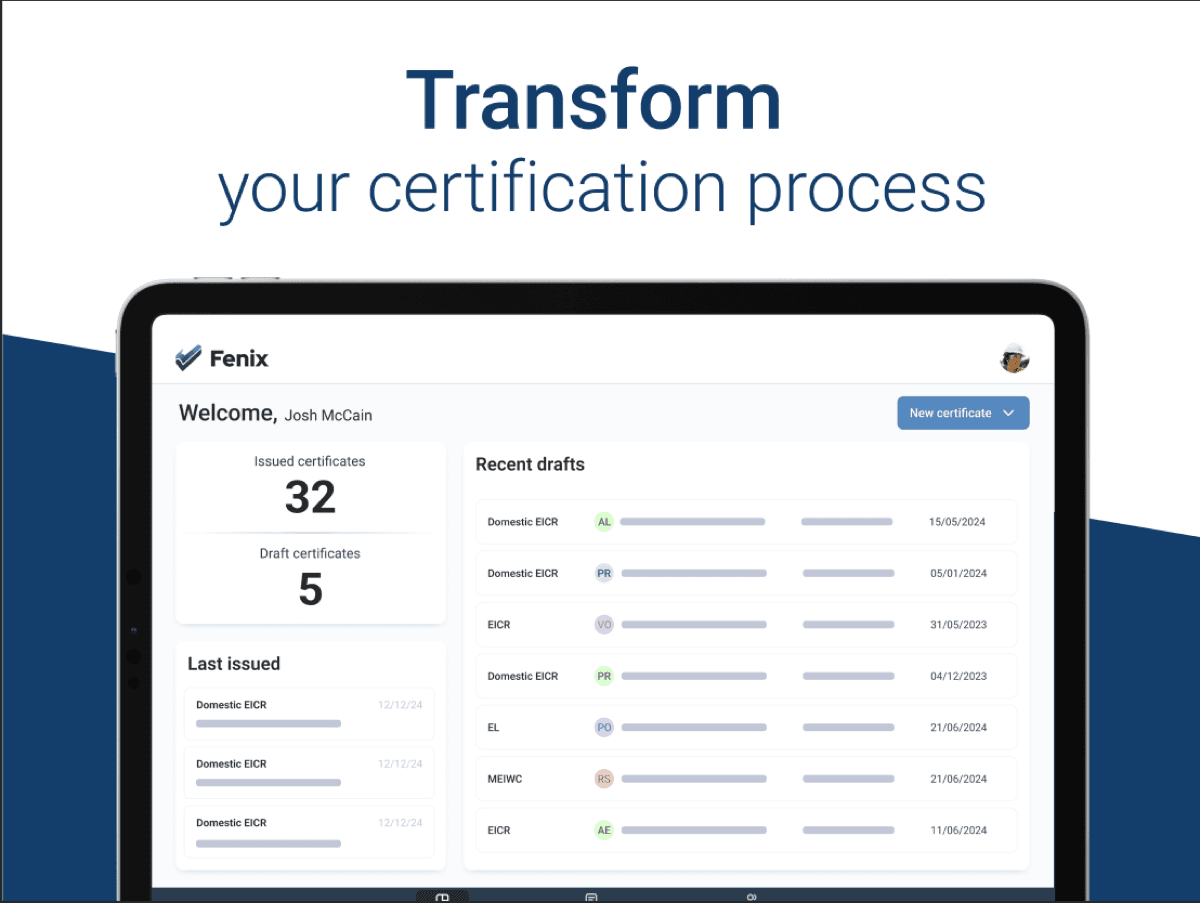
Task: Select the VO avatar badge
Action: (x=603, y=625)
